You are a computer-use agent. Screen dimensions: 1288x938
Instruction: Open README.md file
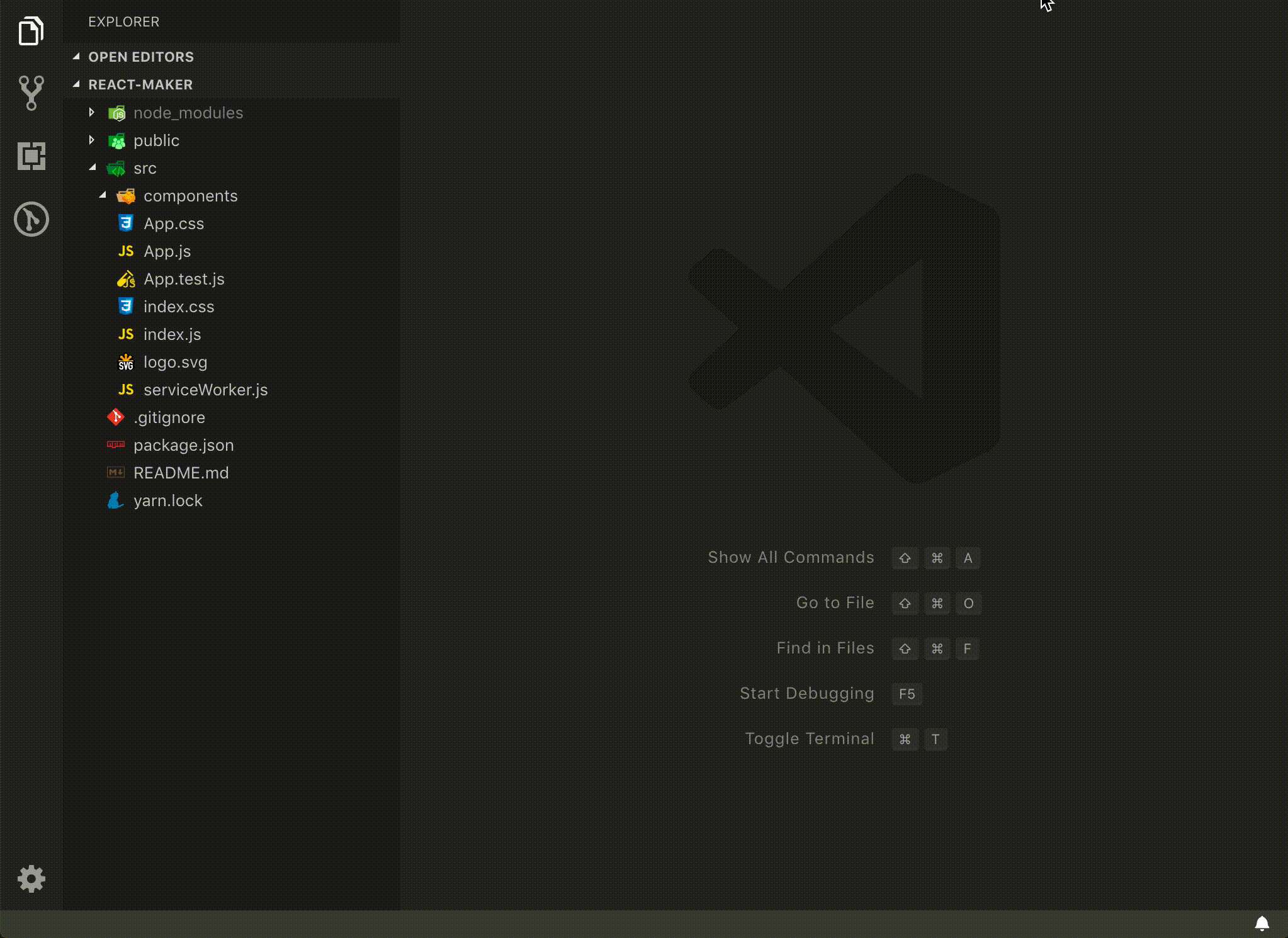[x=181, y=473]
